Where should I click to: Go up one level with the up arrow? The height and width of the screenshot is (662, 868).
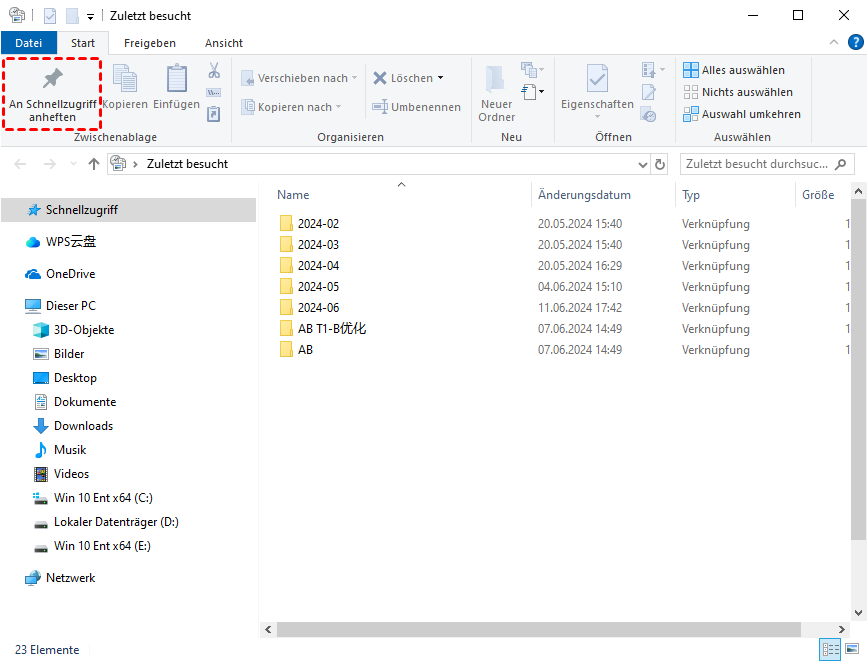(x=94, y=164)
